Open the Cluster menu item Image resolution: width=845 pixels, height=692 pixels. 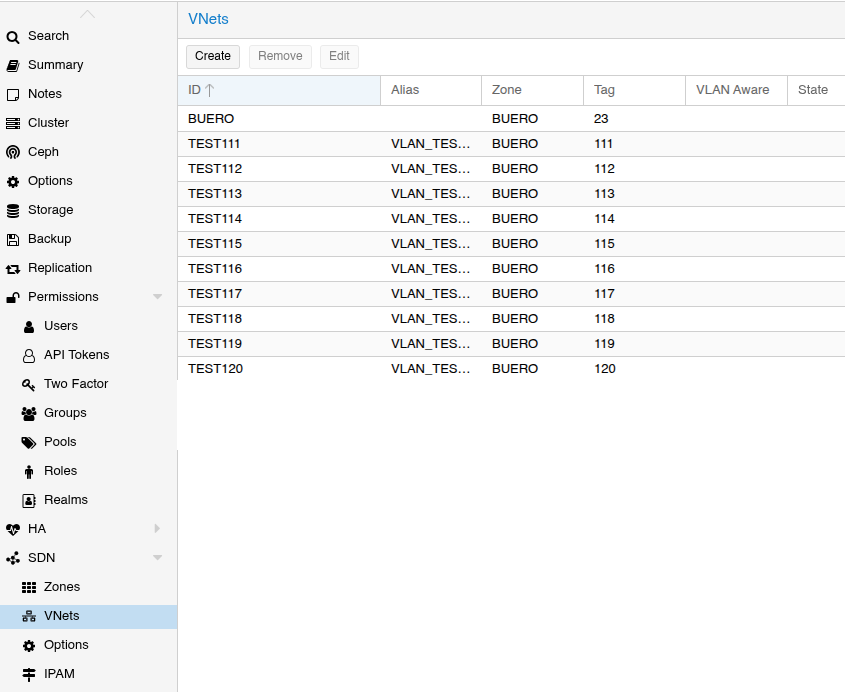(48, 123)
